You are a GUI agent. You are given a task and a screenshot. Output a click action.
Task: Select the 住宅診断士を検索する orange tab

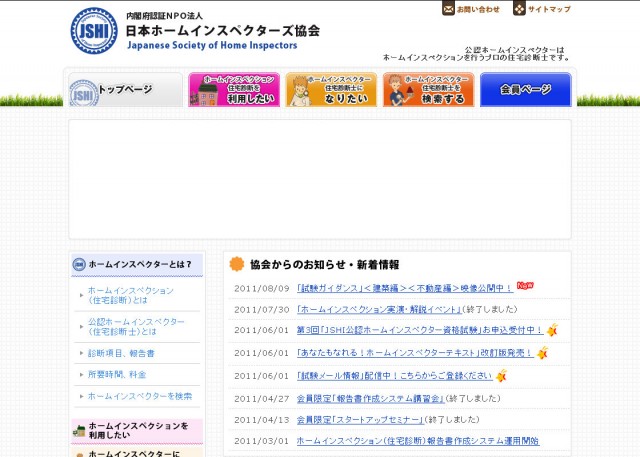428,90
